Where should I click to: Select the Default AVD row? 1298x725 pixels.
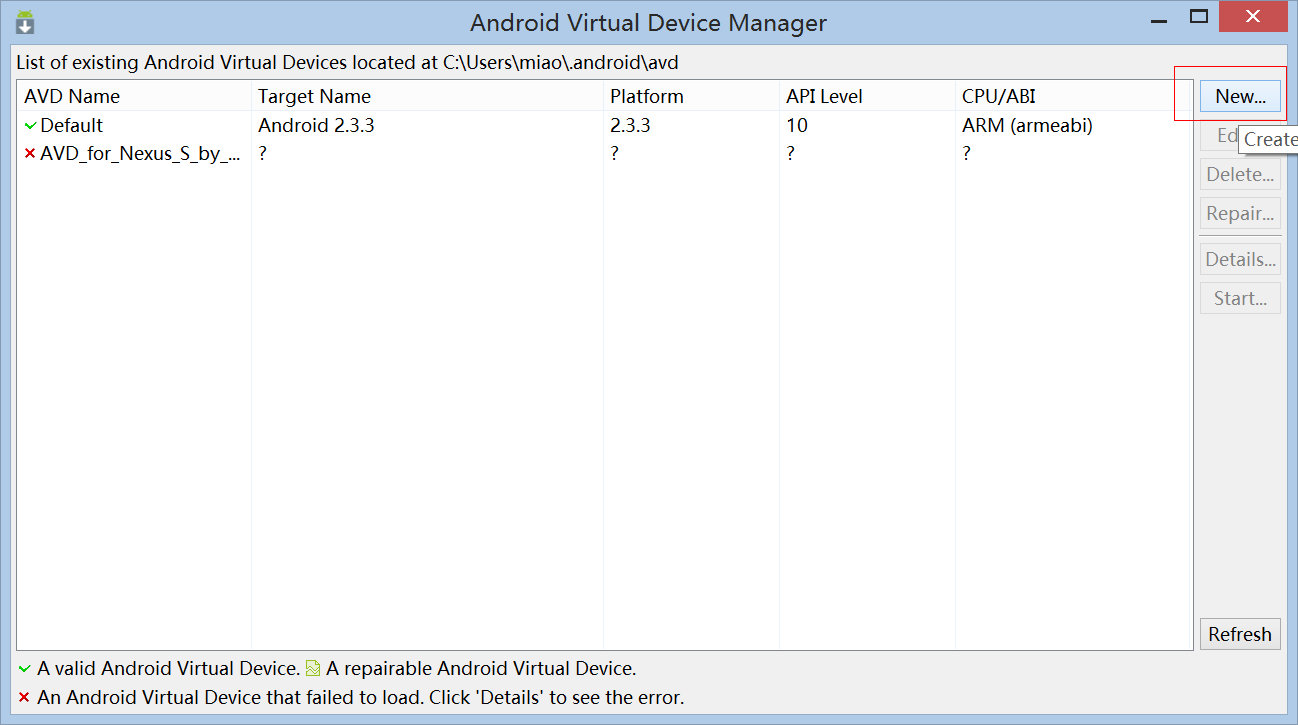604,126
